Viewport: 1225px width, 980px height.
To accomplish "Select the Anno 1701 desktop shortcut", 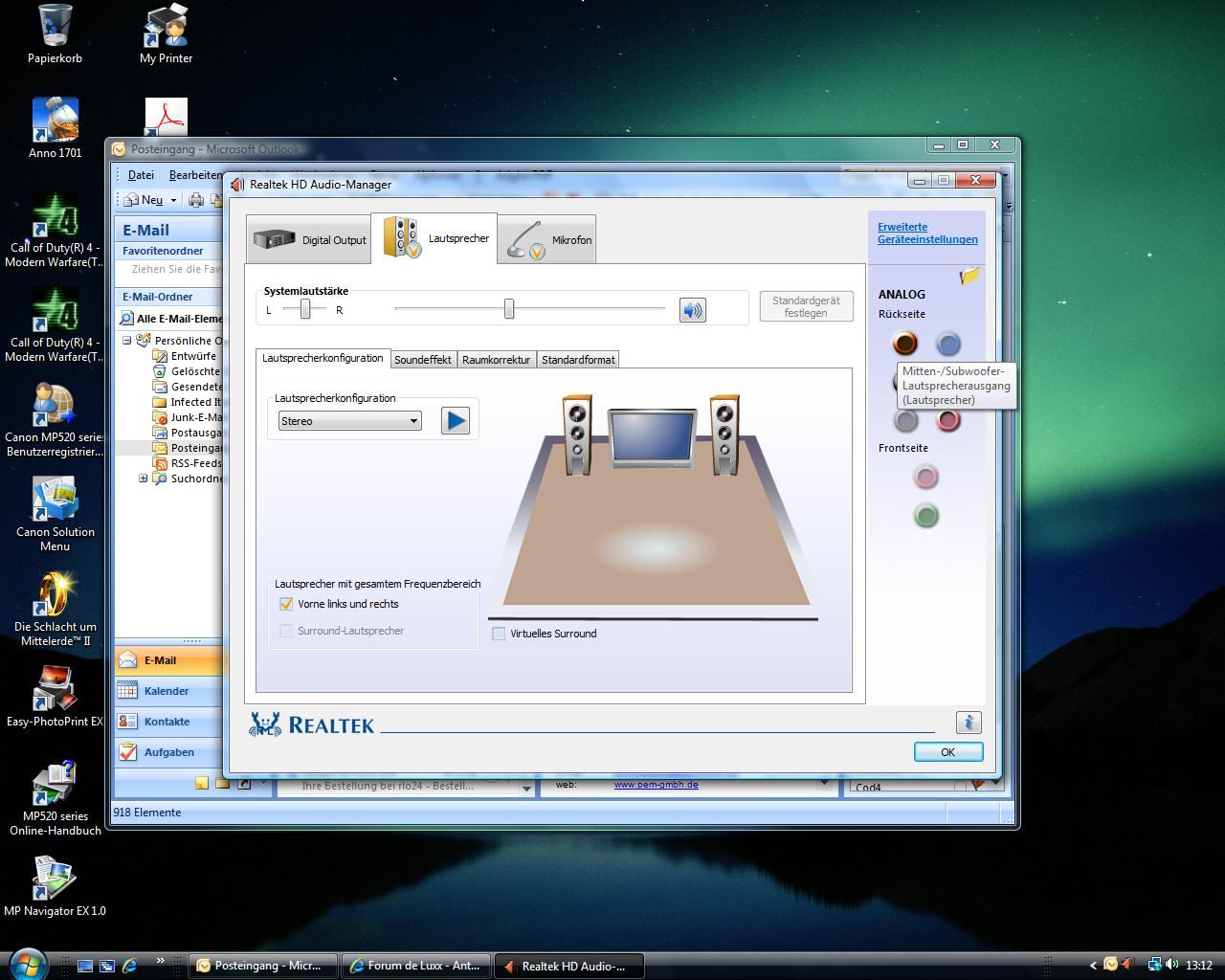I will point(55,128).
